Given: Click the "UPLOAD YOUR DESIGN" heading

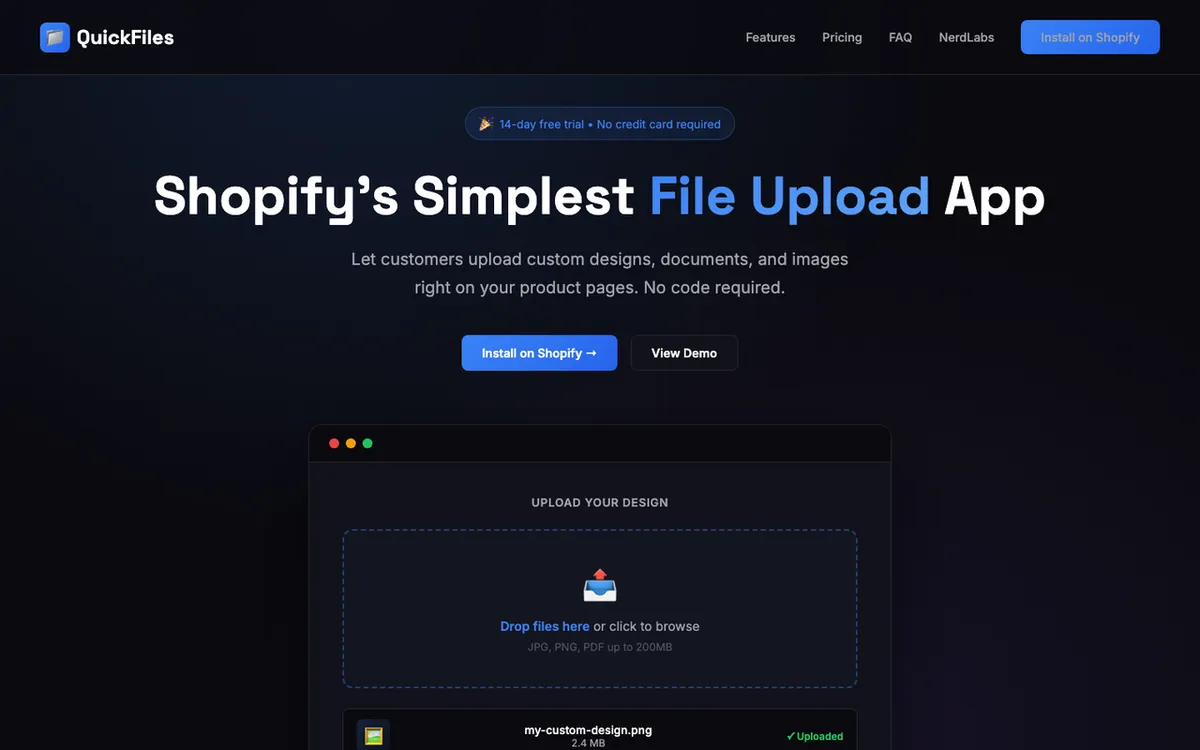Looking at the screenshot, I should (600, 502).
